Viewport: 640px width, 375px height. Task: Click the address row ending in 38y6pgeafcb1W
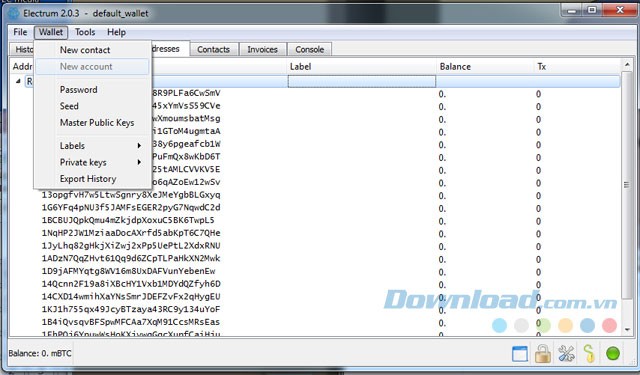coord(186,144)
